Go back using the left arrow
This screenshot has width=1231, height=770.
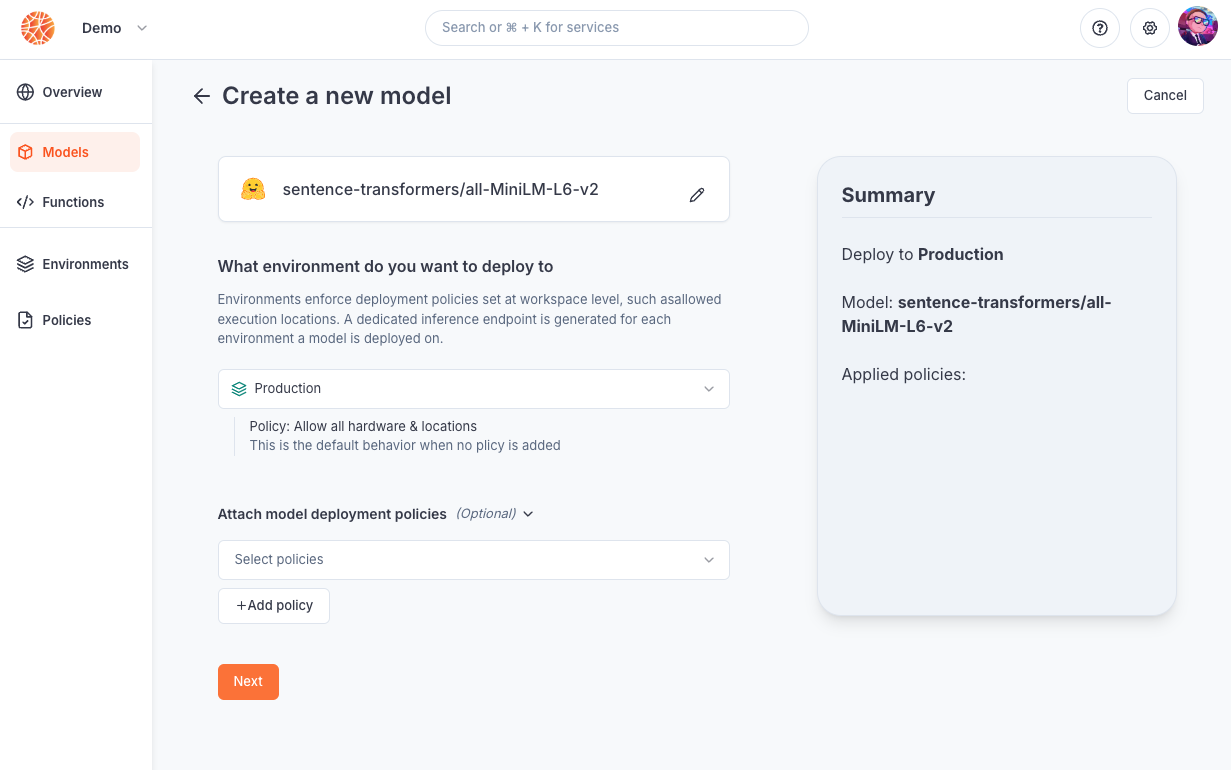pos(202,96)
